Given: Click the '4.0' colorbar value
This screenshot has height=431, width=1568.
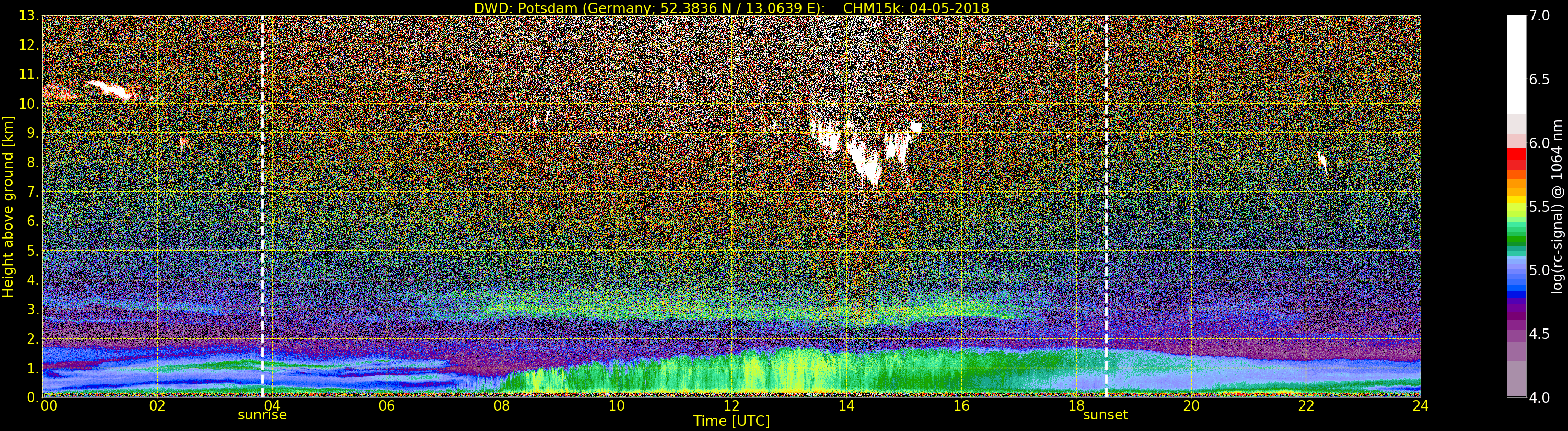Looking at the screenshot, I should pyautogui.click(x=1539, y=398).
